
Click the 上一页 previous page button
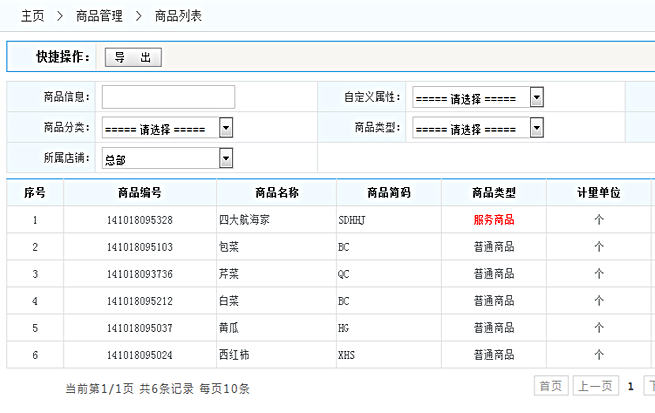[593, 386]
